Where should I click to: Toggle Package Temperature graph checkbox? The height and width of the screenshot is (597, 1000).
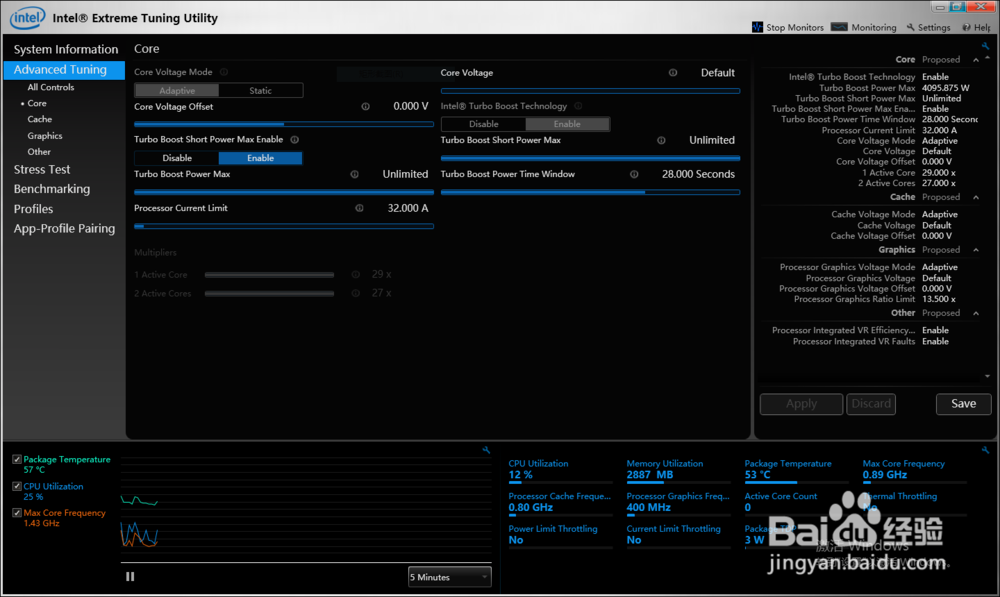click(x=17, y=459)
